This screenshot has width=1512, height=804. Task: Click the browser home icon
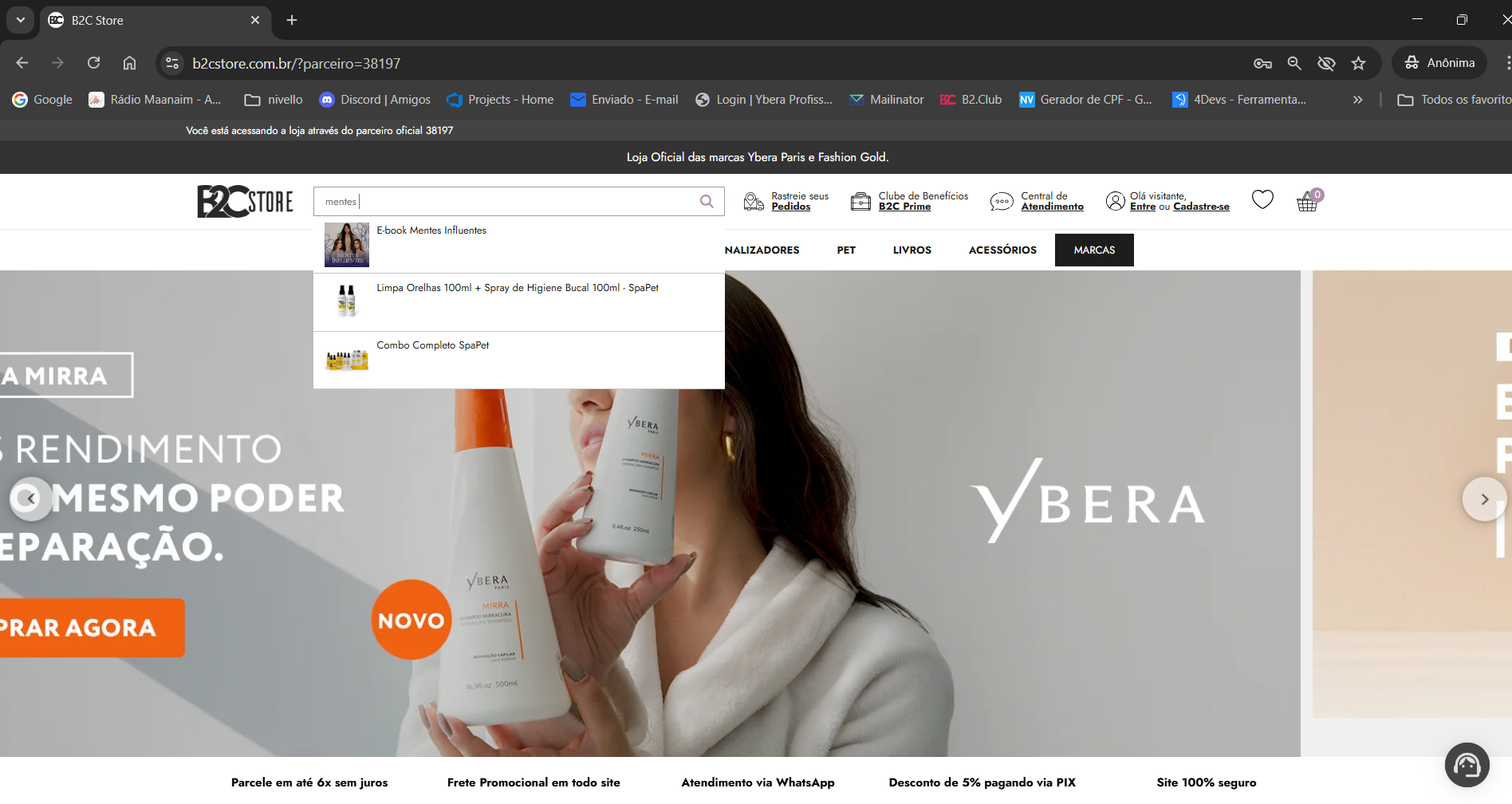pyautogui.click(x=129, y=63)
